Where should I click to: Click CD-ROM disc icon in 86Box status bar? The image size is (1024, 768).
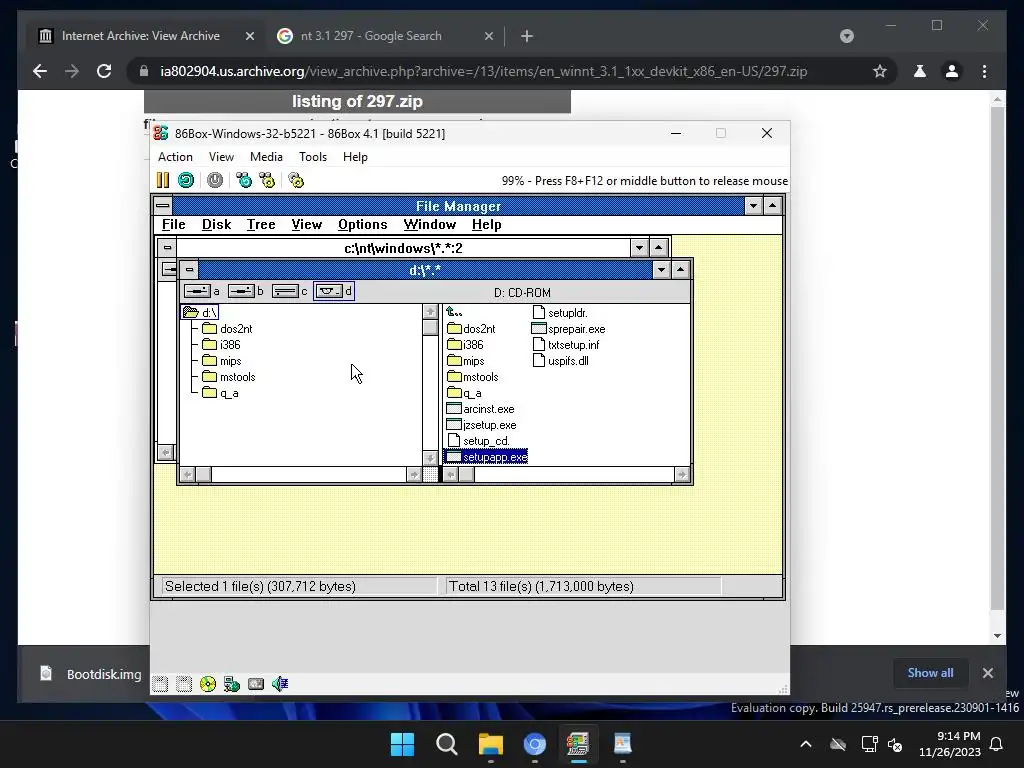pos(208,684)
